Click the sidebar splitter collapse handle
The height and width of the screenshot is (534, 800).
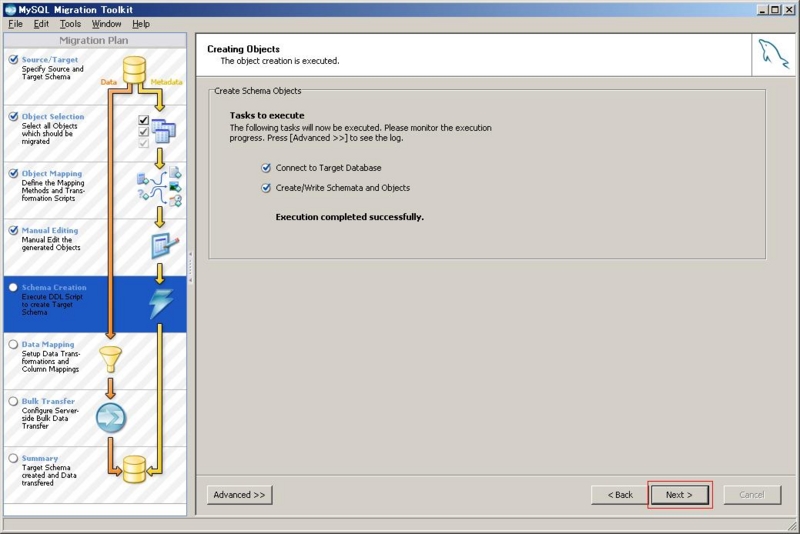190,266
